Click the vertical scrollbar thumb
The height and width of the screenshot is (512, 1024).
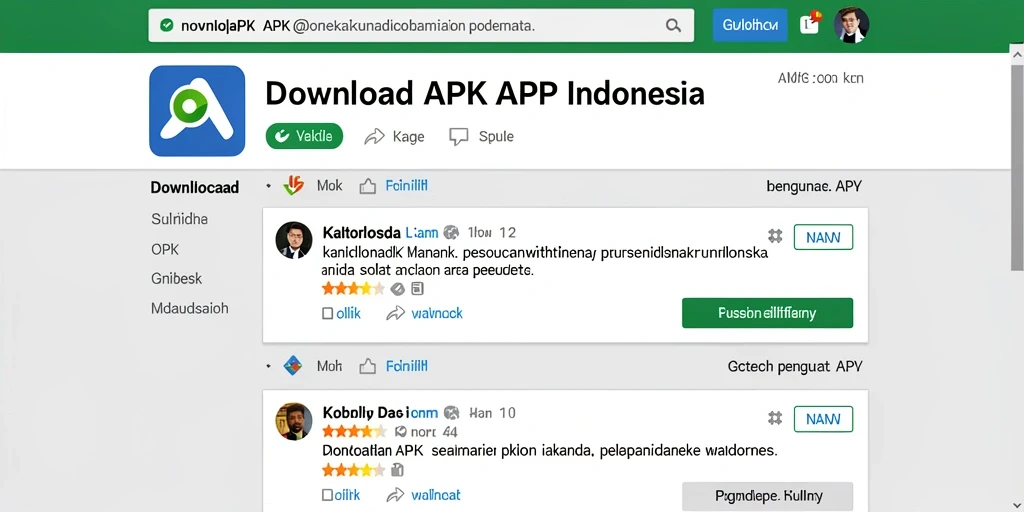tap(1017, 167)
